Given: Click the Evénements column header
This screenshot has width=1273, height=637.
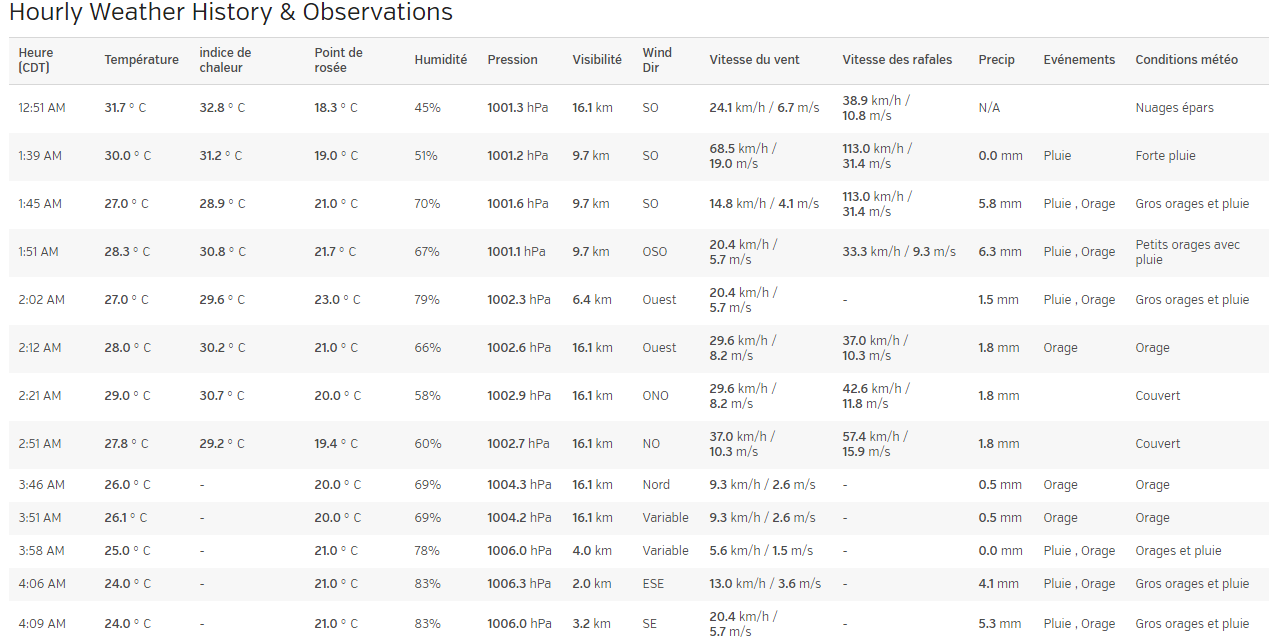Looking at the screenshot, I should (1079, 60).
